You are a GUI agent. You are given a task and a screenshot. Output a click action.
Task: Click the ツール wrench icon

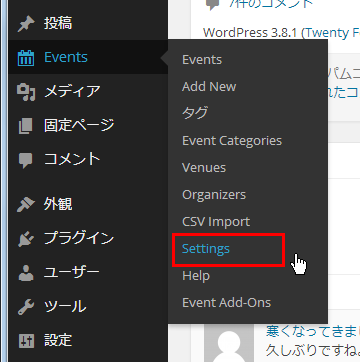[x=26, y=307]
